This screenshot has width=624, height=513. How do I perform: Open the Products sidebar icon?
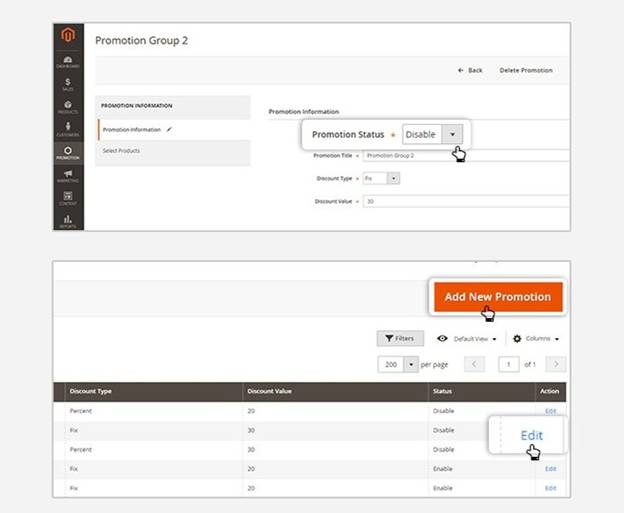[x=68, y=106]
